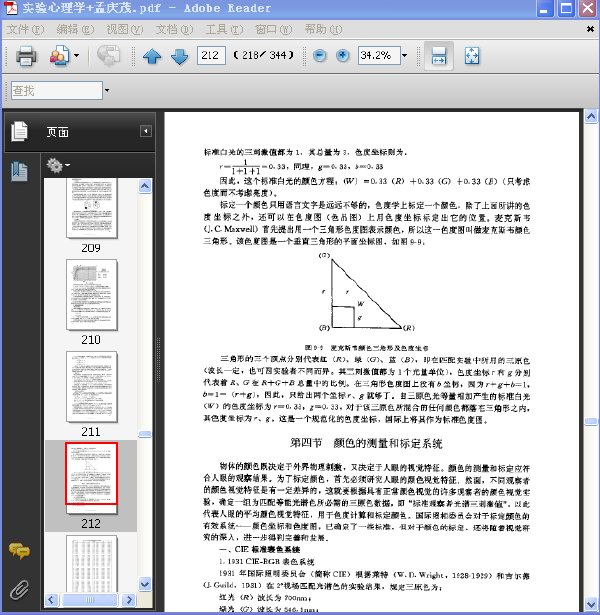The height and width of the screenshot is (615, 600).
Task: Click the Maxwell color triangle figure
Action: point(367,293)
